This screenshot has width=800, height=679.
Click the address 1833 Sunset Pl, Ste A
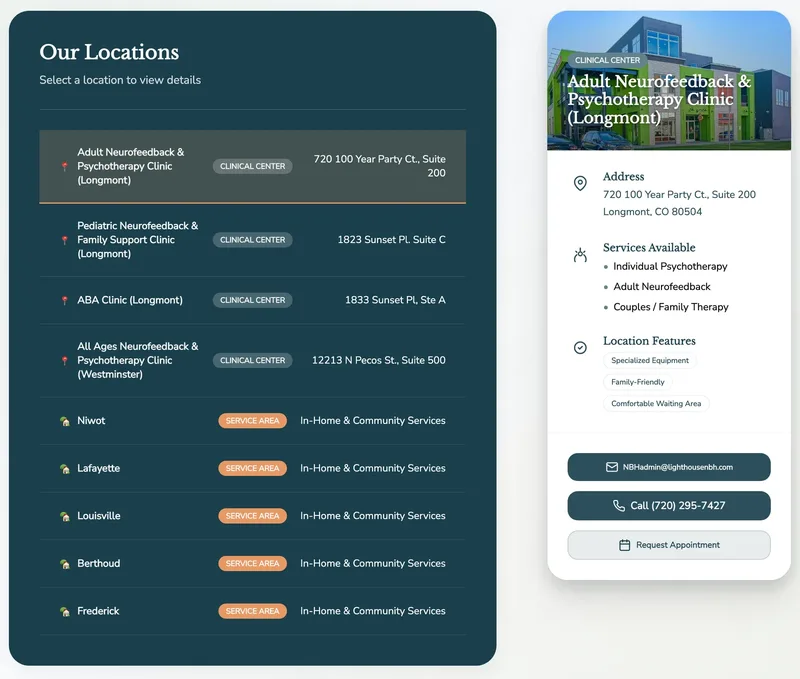395,300
